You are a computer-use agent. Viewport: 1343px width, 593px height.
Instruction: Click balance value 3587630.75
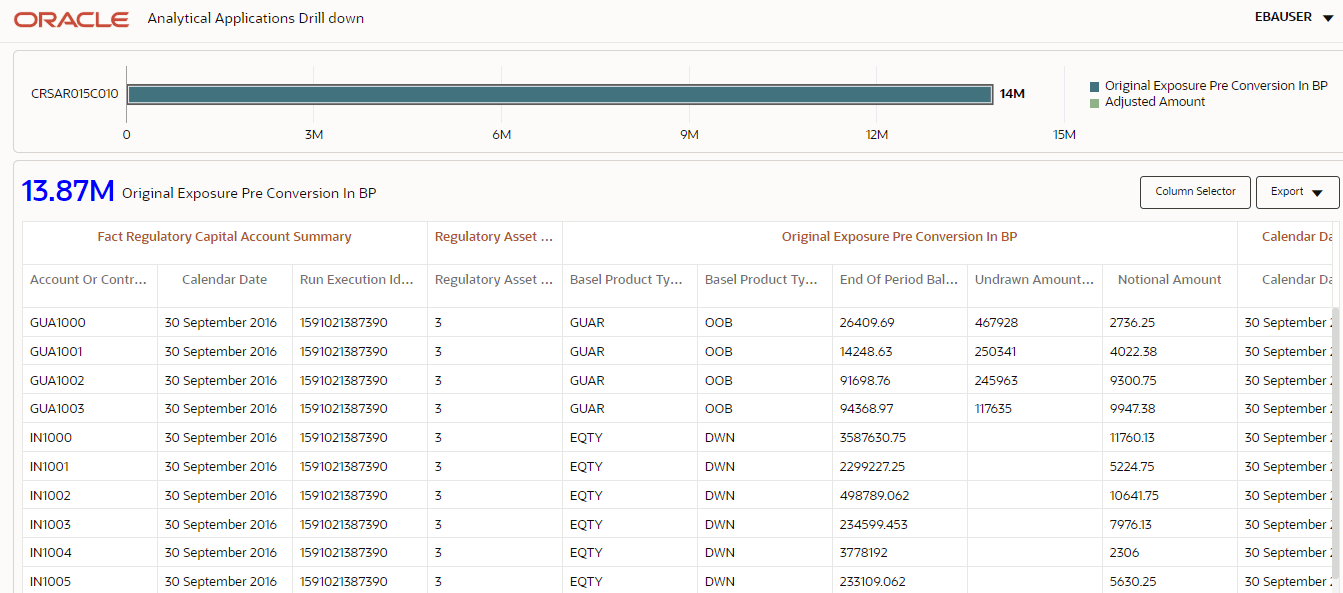873,438
